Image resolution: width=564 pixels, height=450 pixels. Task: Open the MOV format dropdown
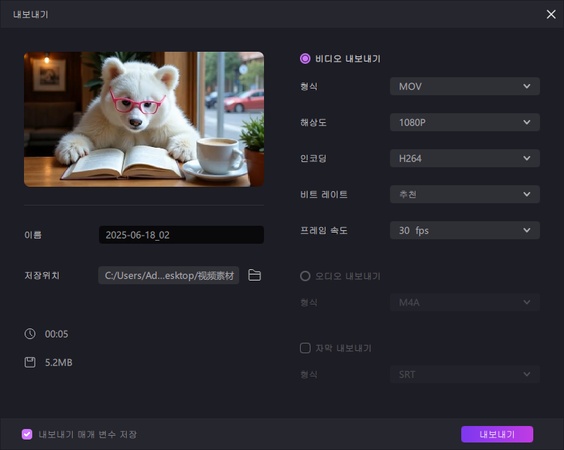tap(465, 86)
